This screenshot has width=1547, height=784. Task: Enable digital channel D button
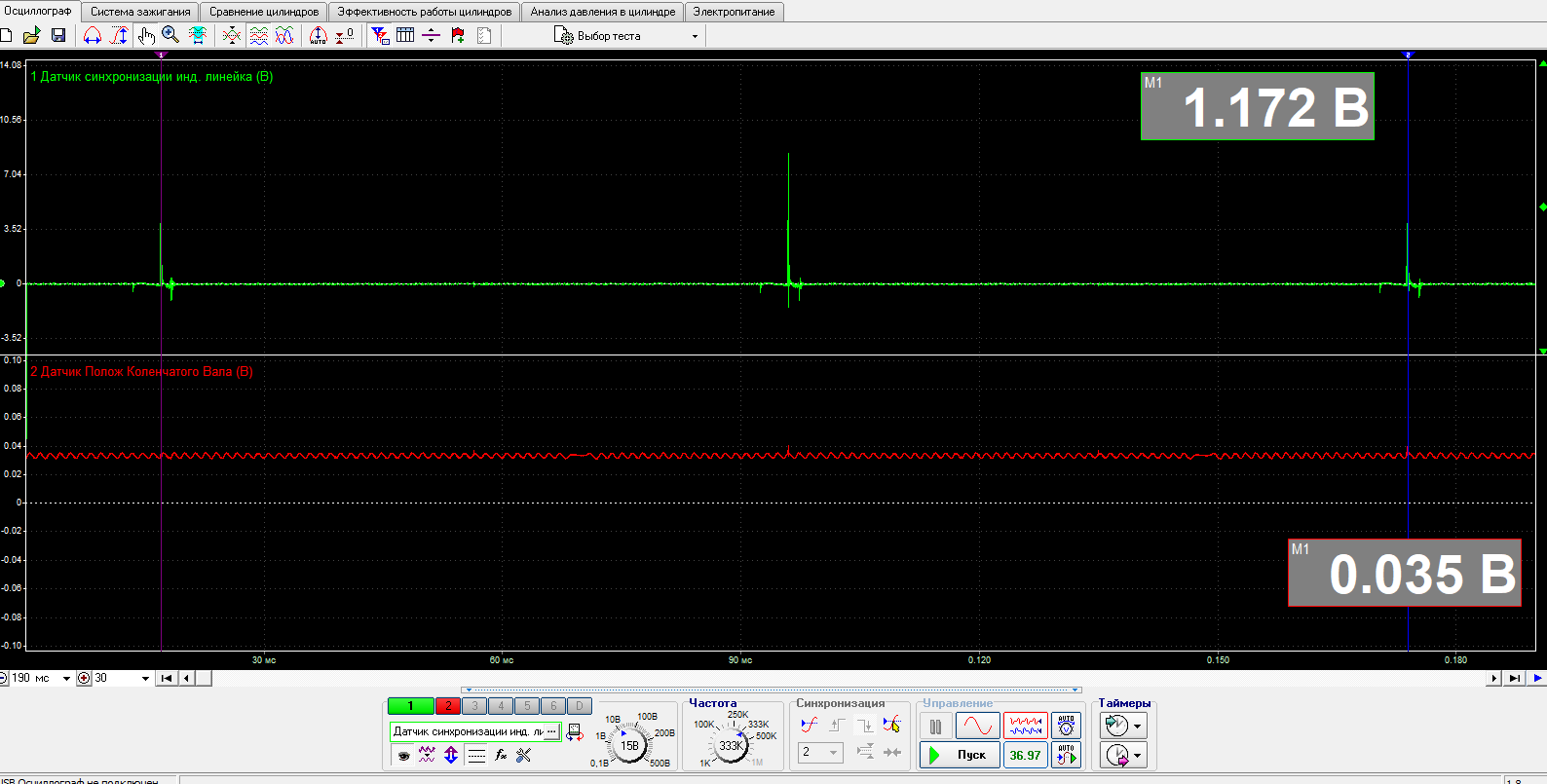579,706
